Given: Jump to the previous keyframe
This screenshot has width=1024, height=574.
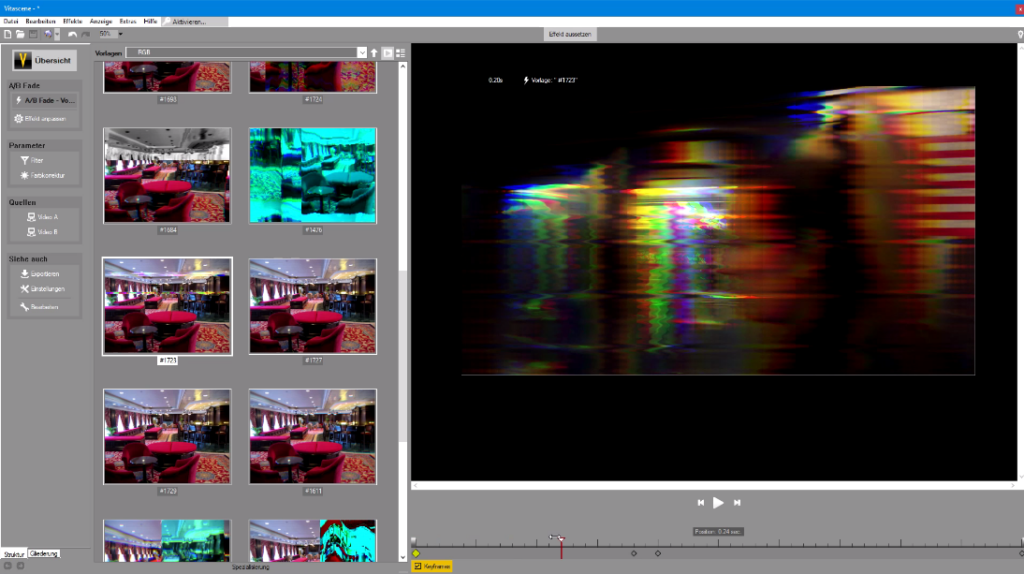Looking at the screenshot, I should click(x=700, y=503).
